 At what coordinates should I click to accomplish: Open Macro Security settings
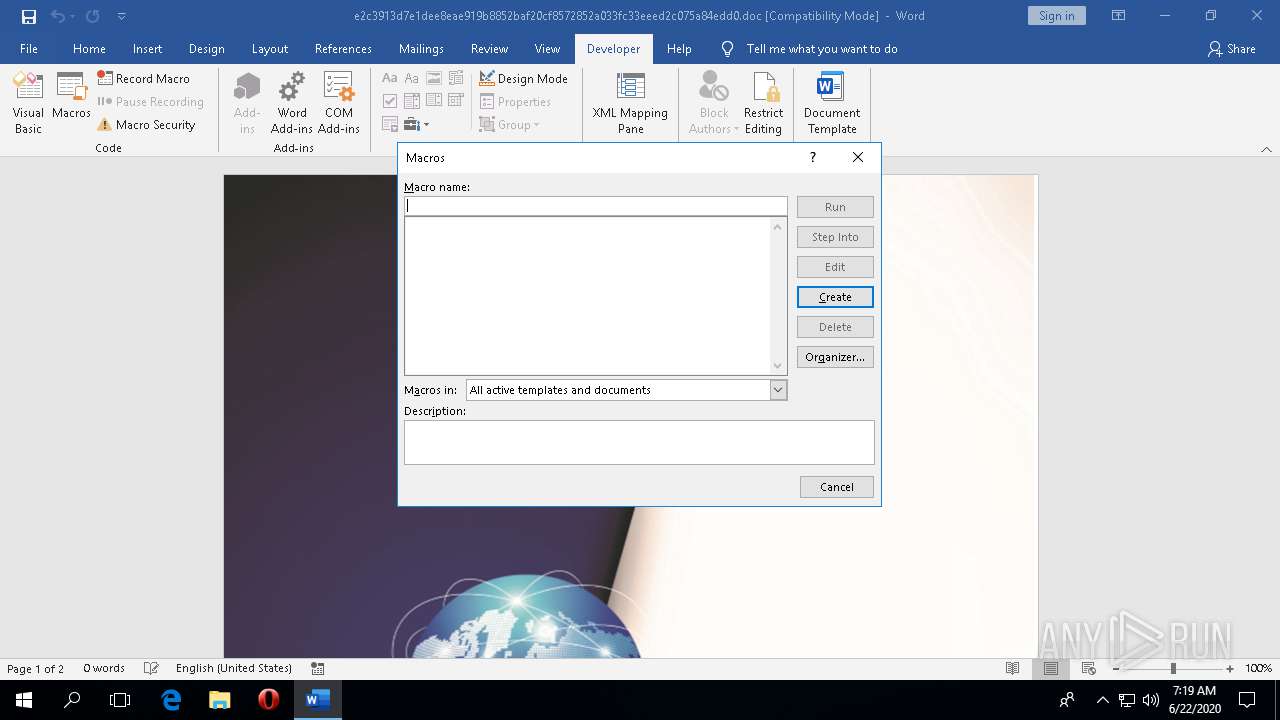click(x=146, y=125)
